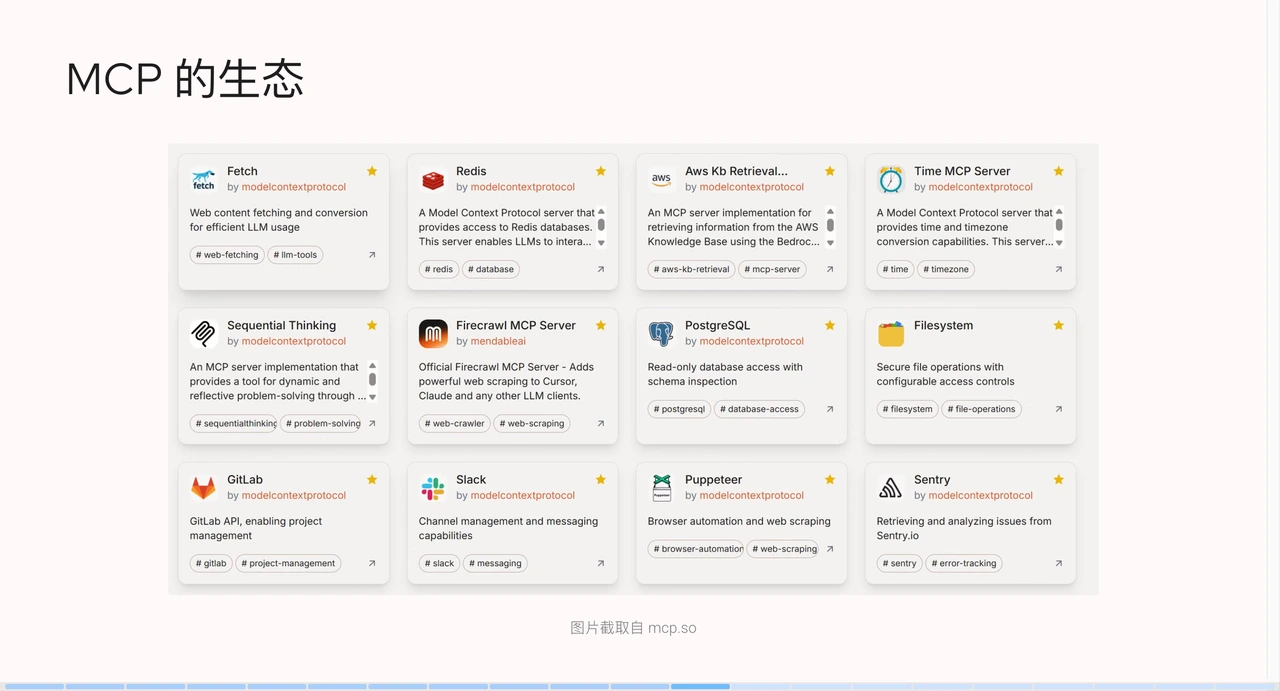Viewport: 1280px width, 691px height.
Task: Open the PostgreSQL card external link arrow
Action: point(830,409)
